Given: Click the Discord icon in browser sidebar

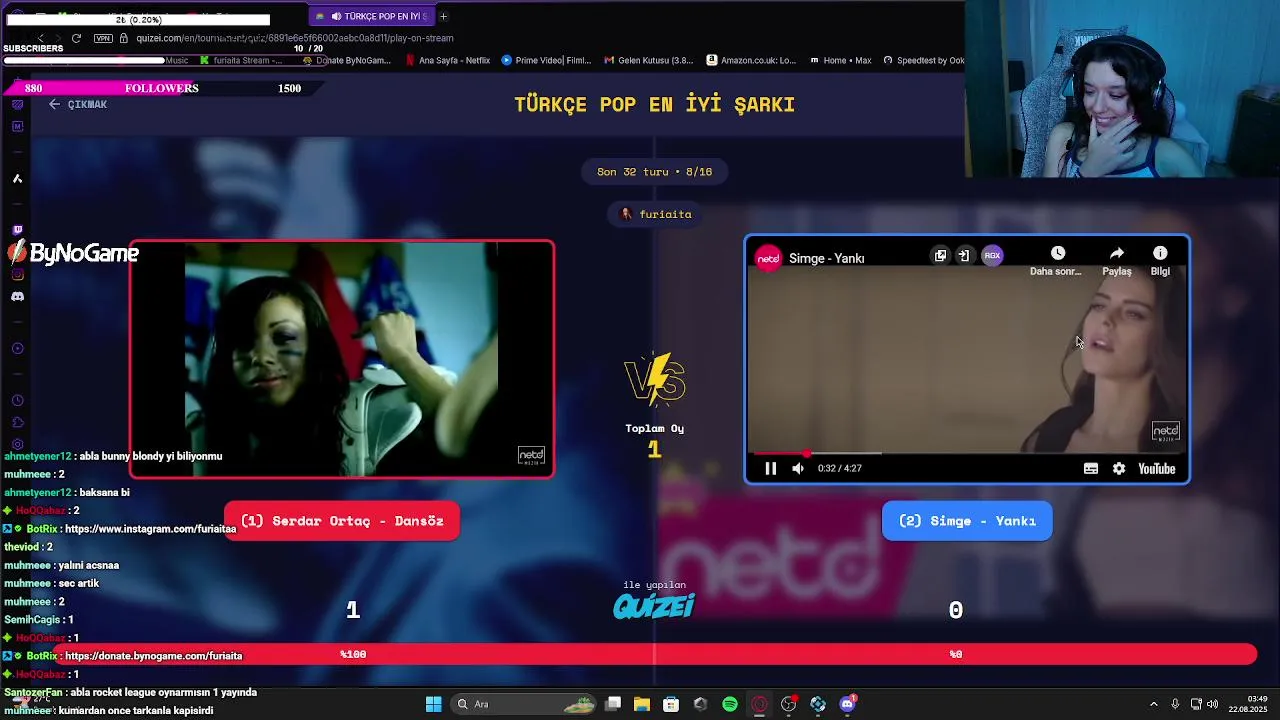Looking at the screenshot, I should tap(17, 297).
